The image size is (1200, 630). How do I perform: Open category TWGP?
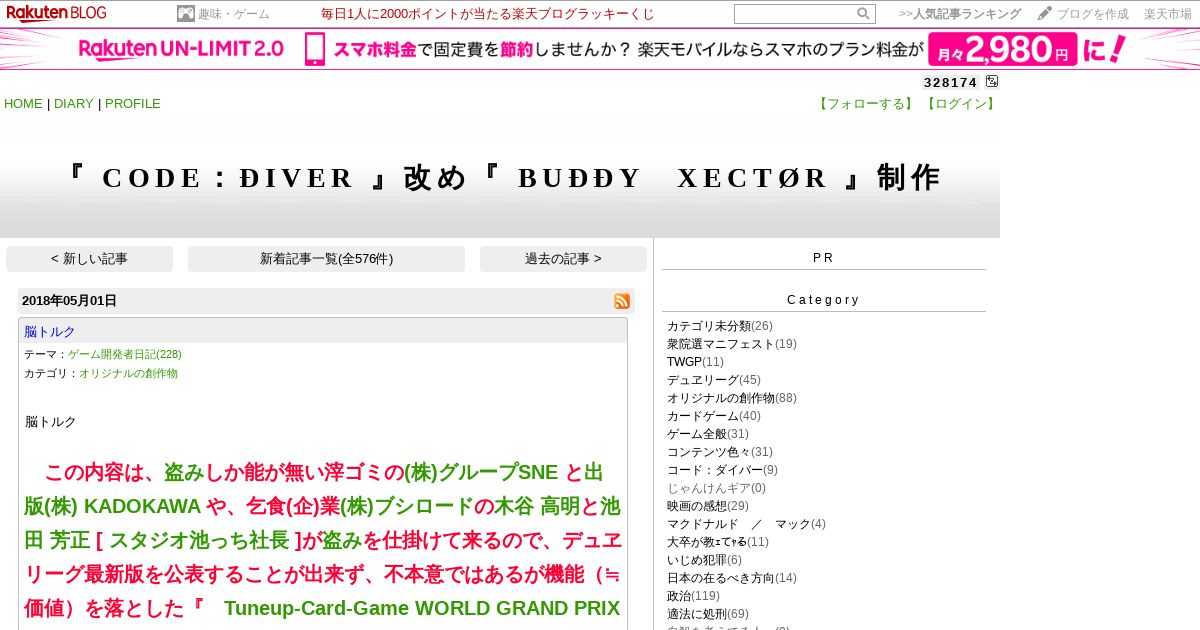pyautogui.click(x=684, y=362)
